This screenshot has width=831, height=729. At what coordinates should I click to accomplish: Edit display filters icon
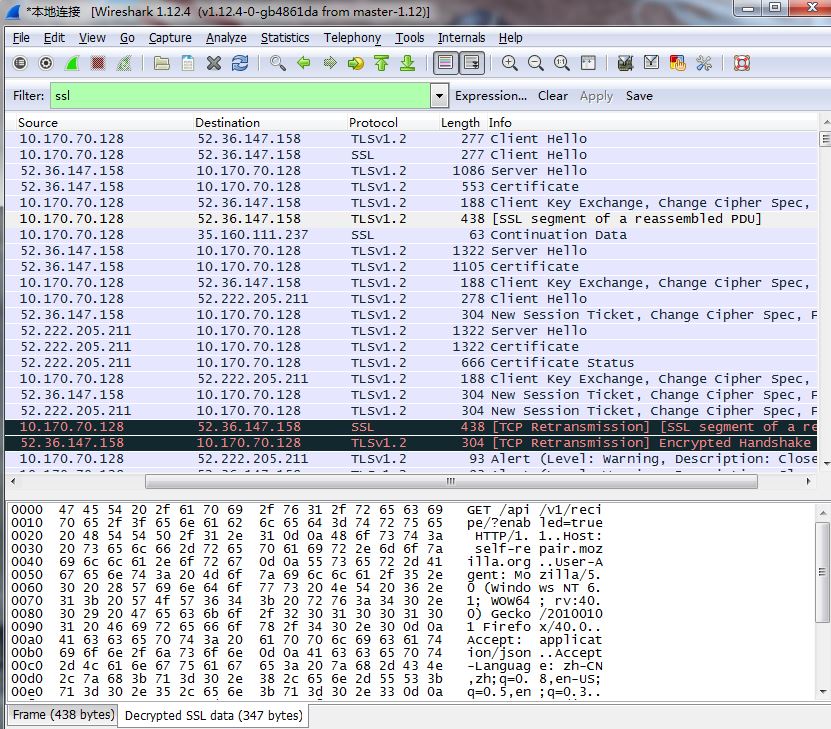[x=651, y=63]
